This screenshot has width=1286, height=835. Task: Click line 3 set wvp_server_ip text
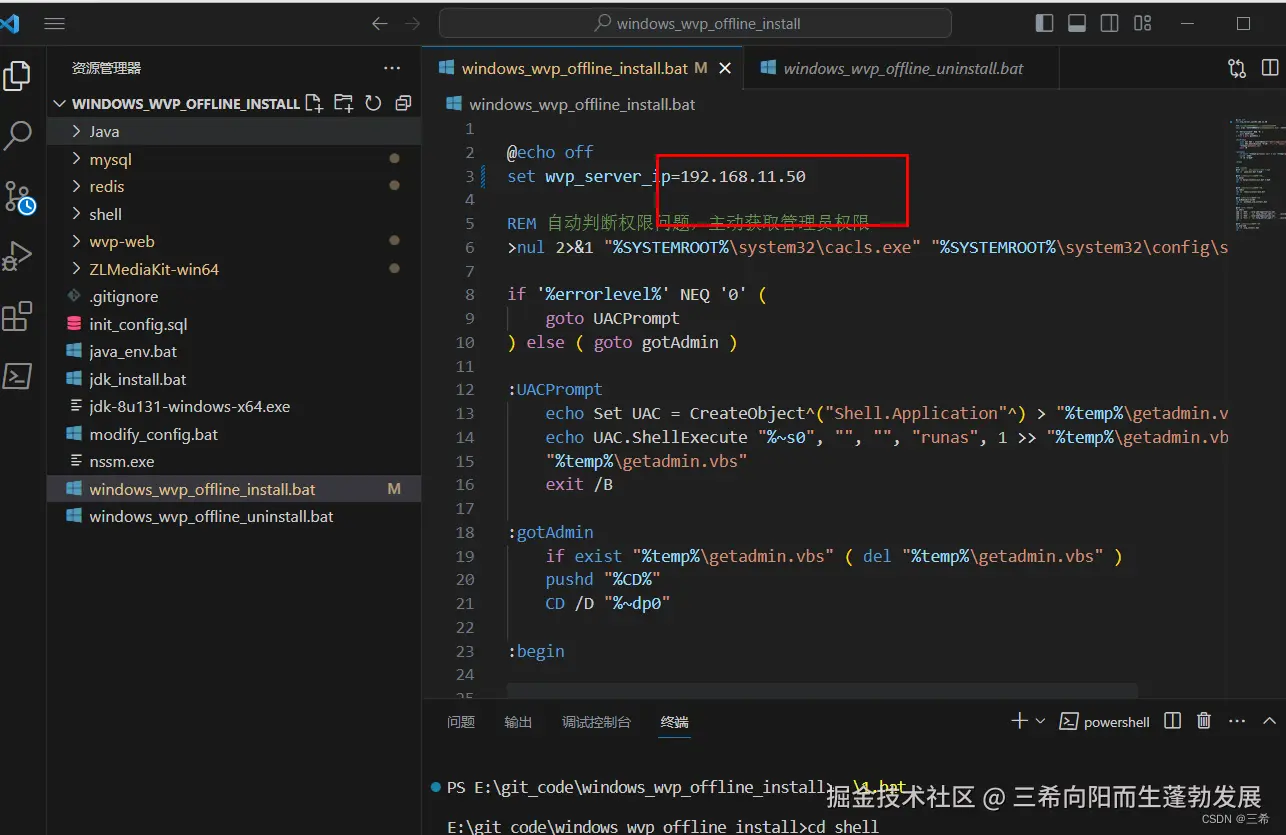click(656, 176)
